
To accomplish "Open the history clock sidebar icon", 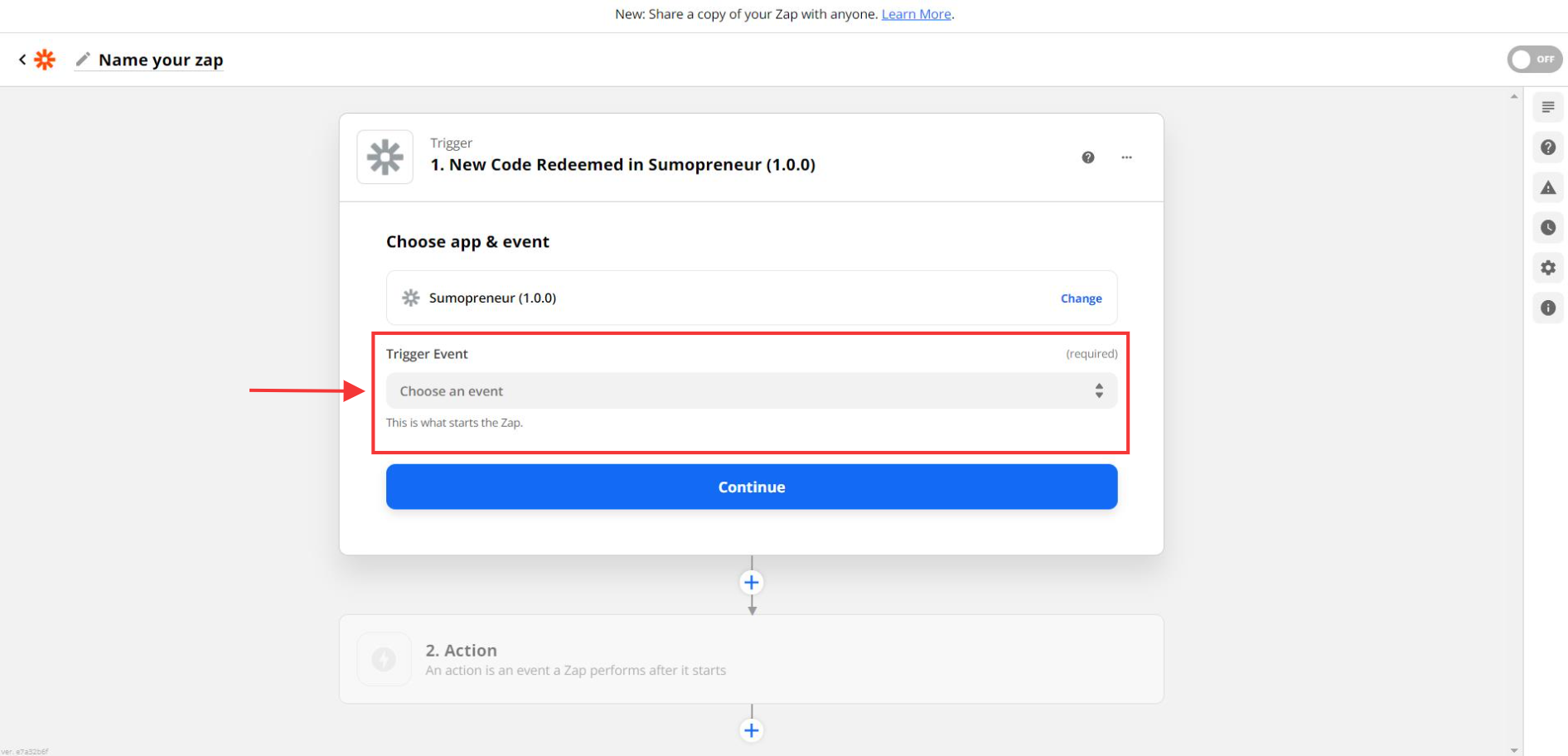I will click(x=1547, y=228).
